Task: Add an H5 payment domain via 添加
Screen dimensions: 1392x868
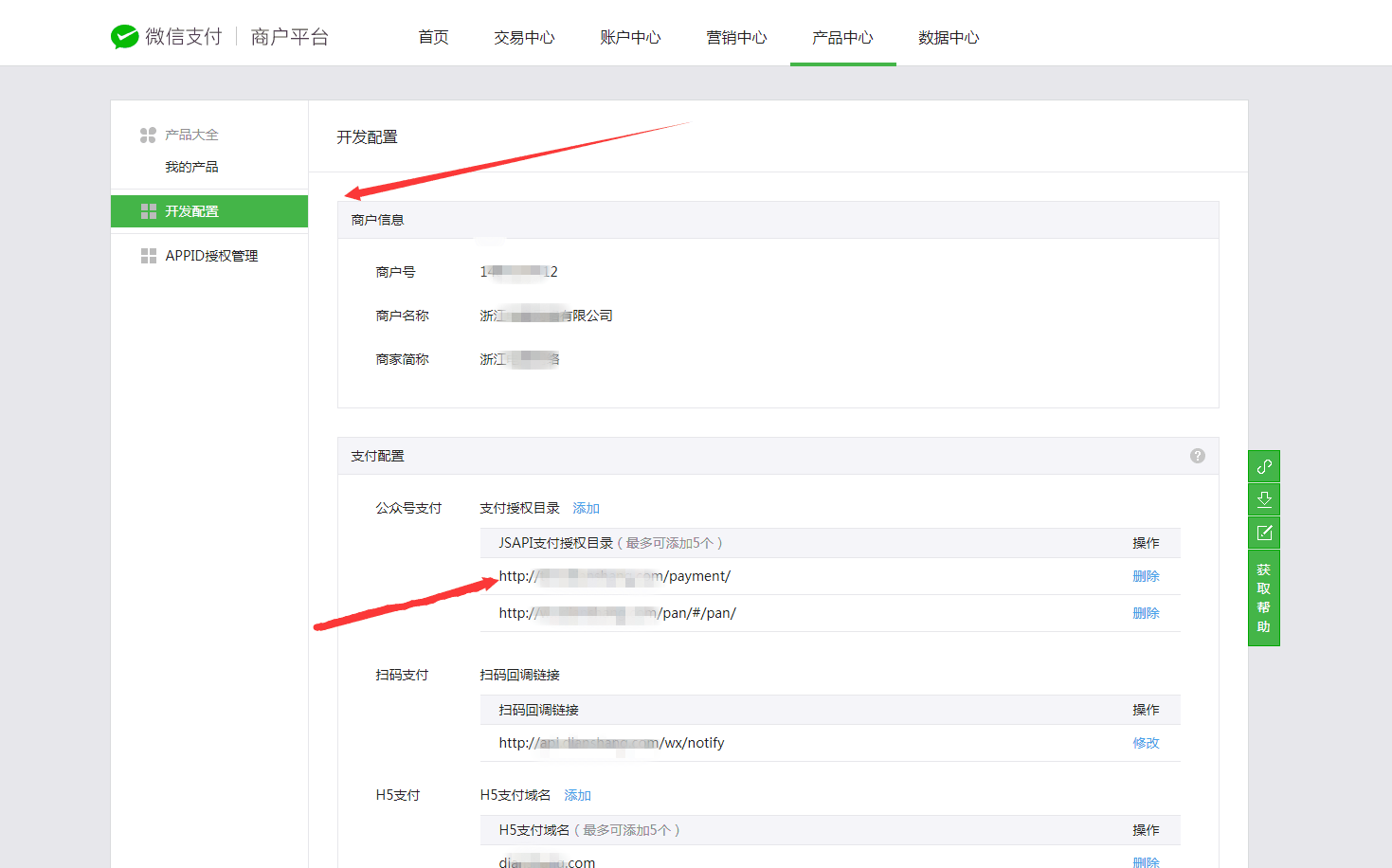Action: tap(577, 795)
